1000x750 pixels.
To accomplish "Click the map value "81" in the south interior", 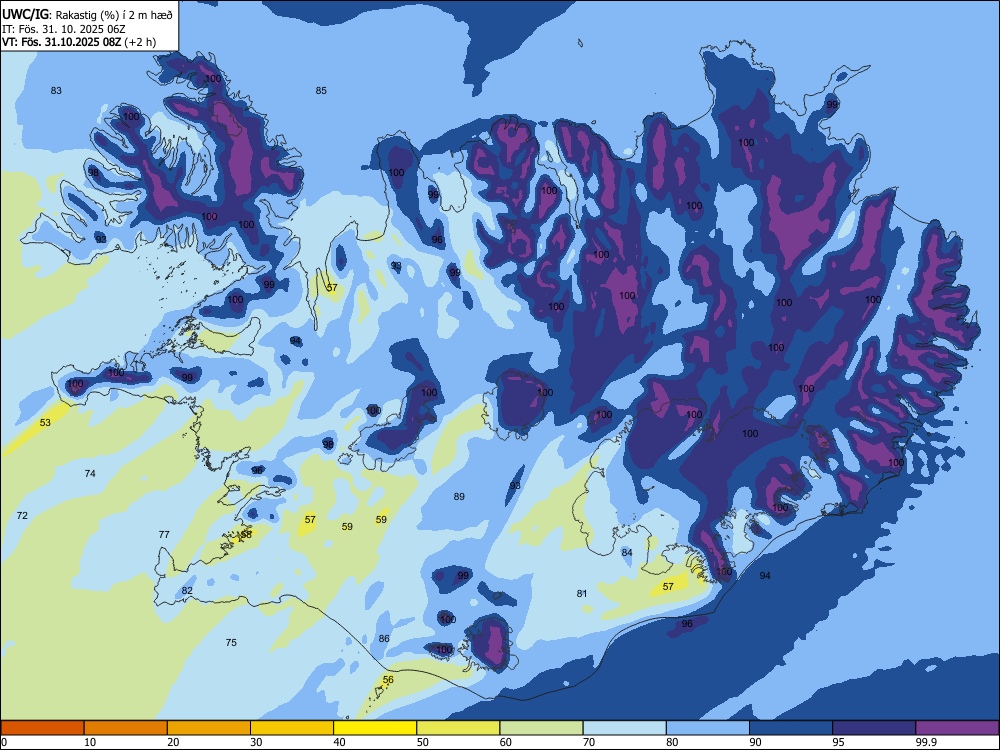I will click(582, 593).
